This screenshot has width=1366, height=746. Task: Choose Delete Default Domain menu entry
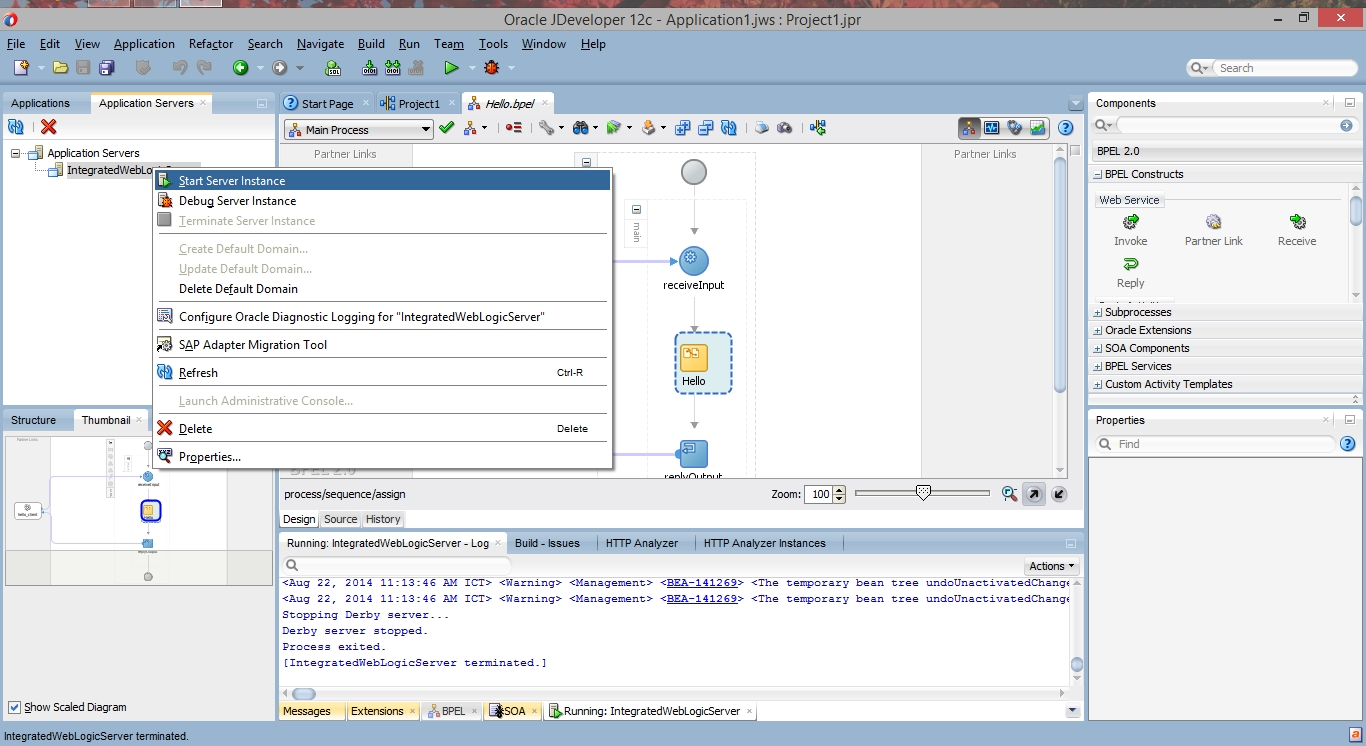coord(382,289)
